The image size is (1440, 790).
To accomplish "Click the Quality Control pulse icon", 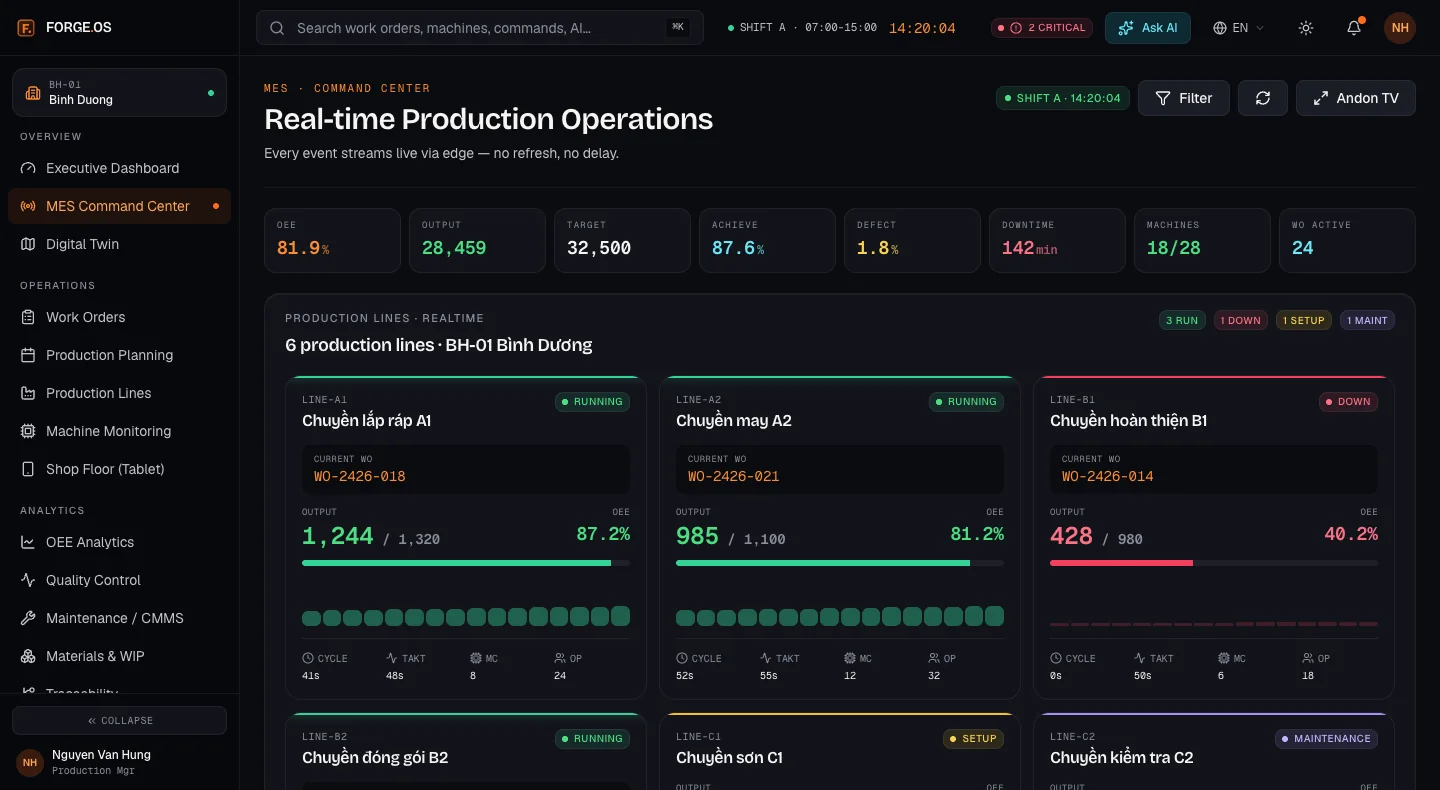I will [x=28, y=580].
